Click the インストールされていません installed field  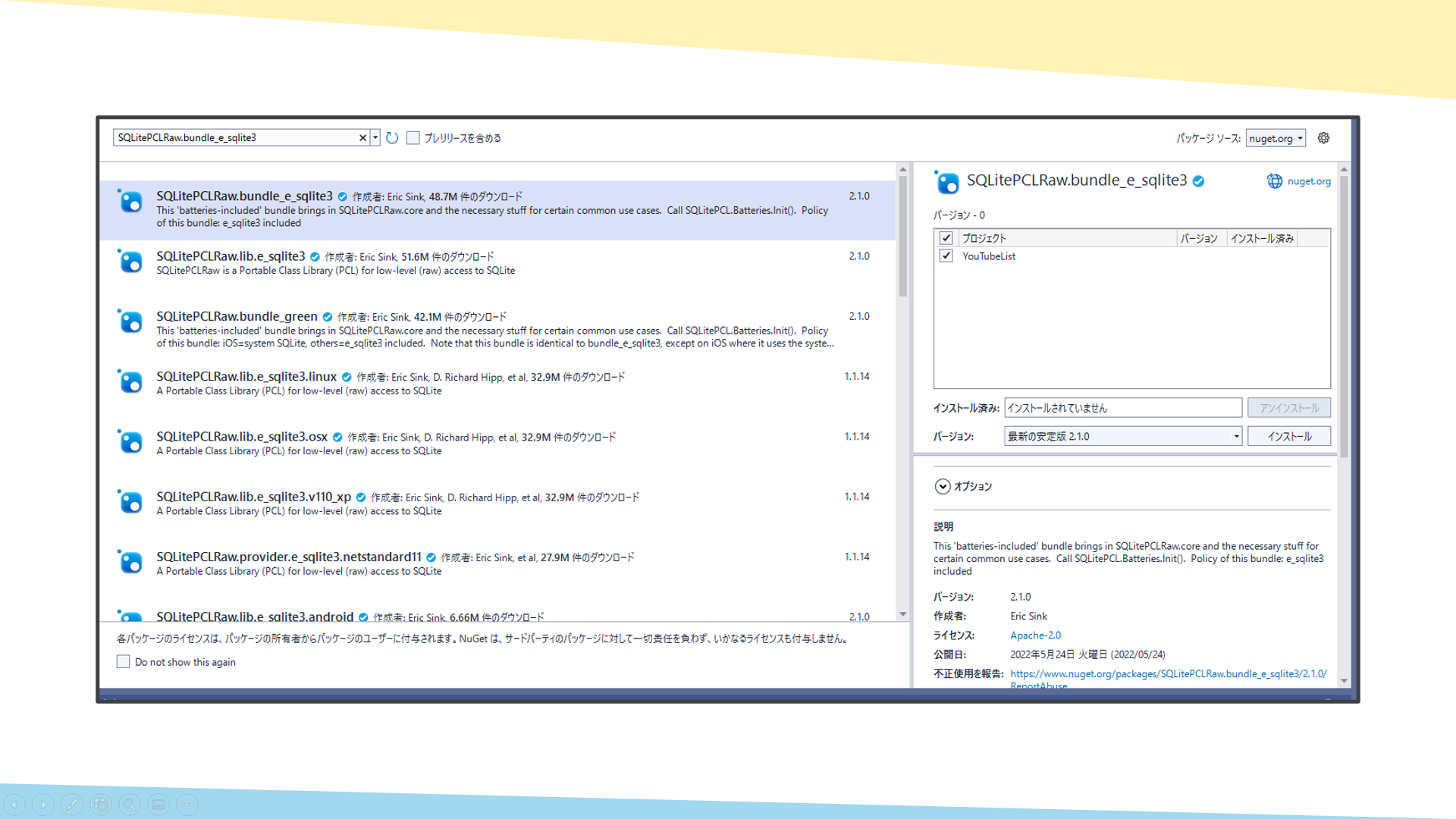tap(1123, 408)
